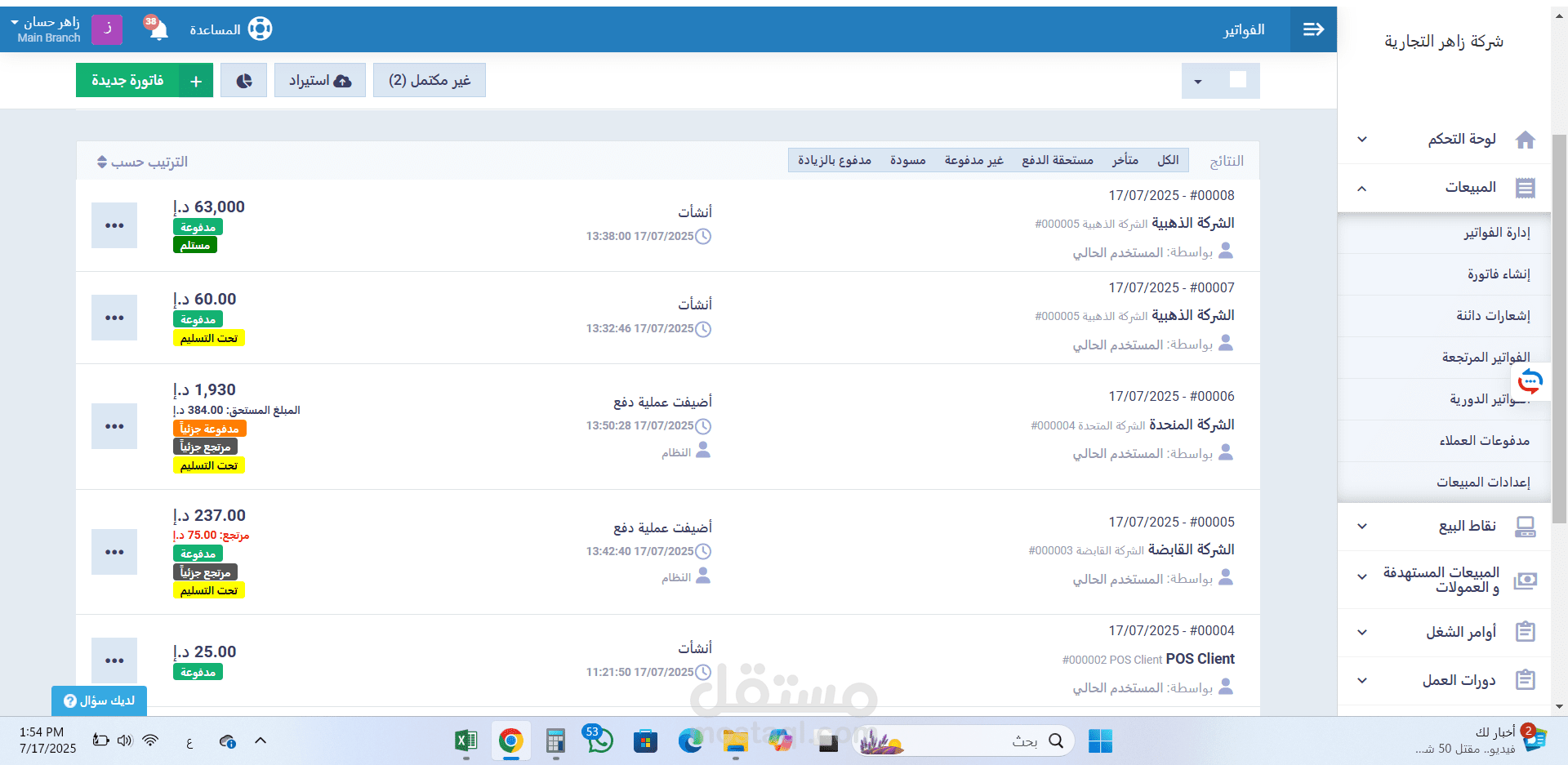Switch to Chrome in the taskbar
1568x765 pixels.
(x=511, y=741)
